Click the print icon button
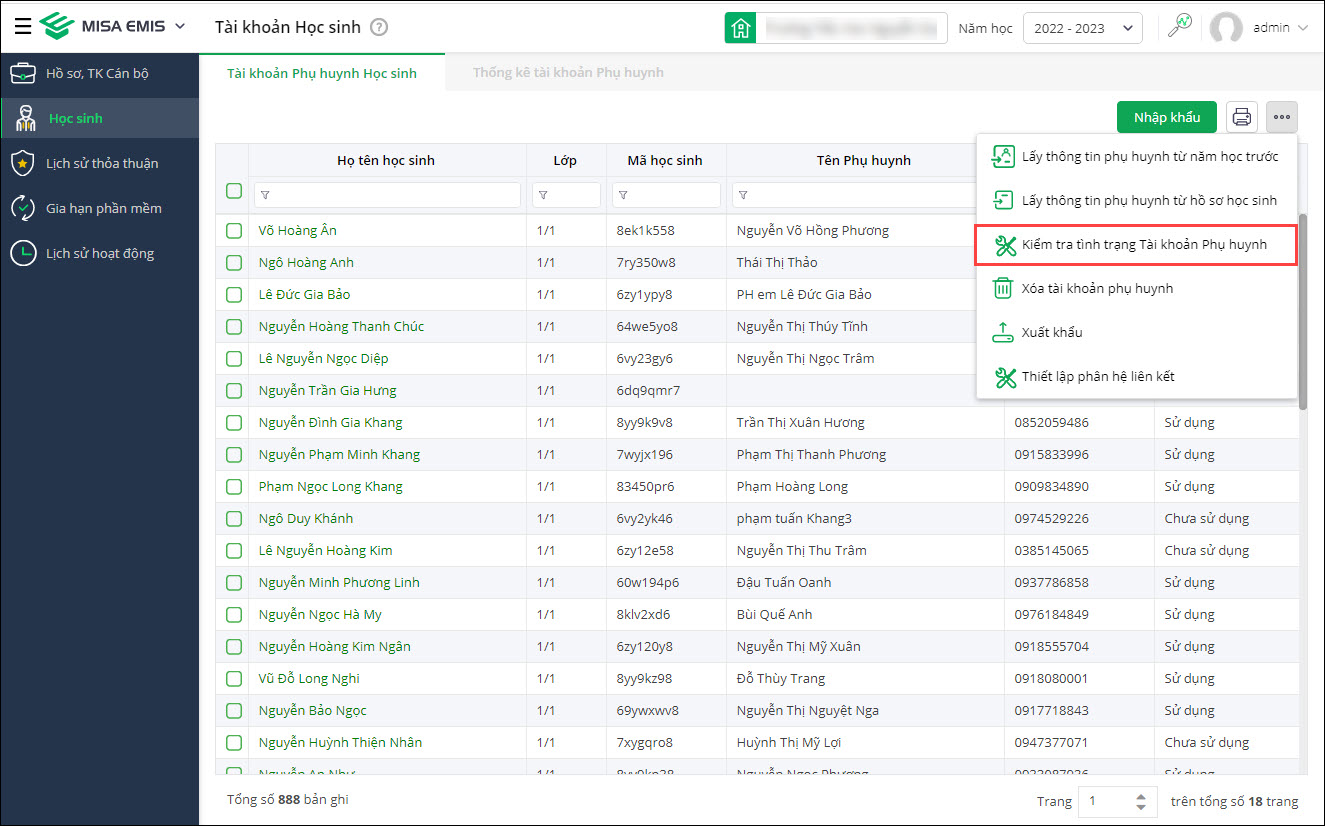Viewport: 1325px width, 826px height. pos(1242,117)
